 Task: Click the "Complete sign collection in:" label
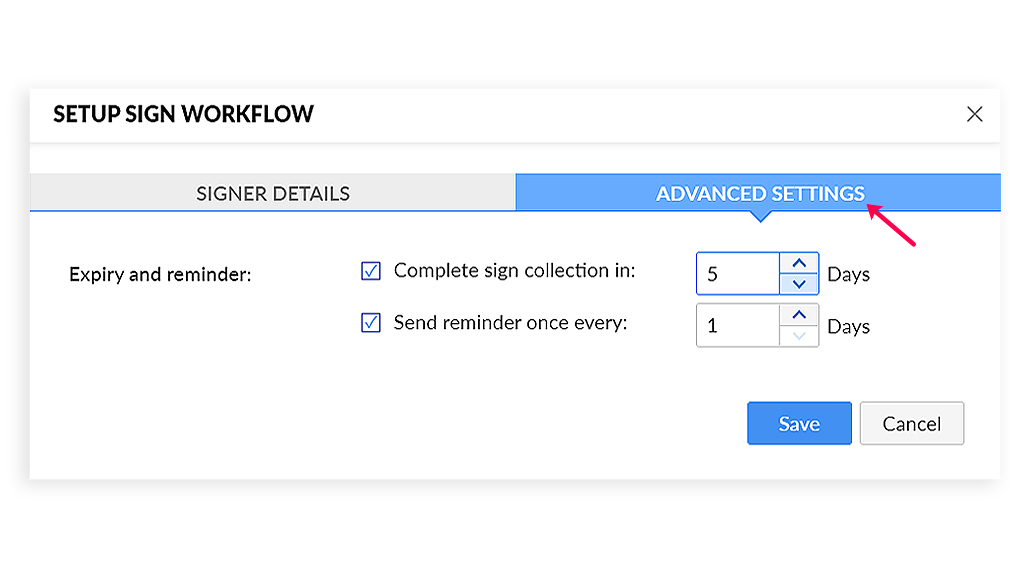point(514,271)
